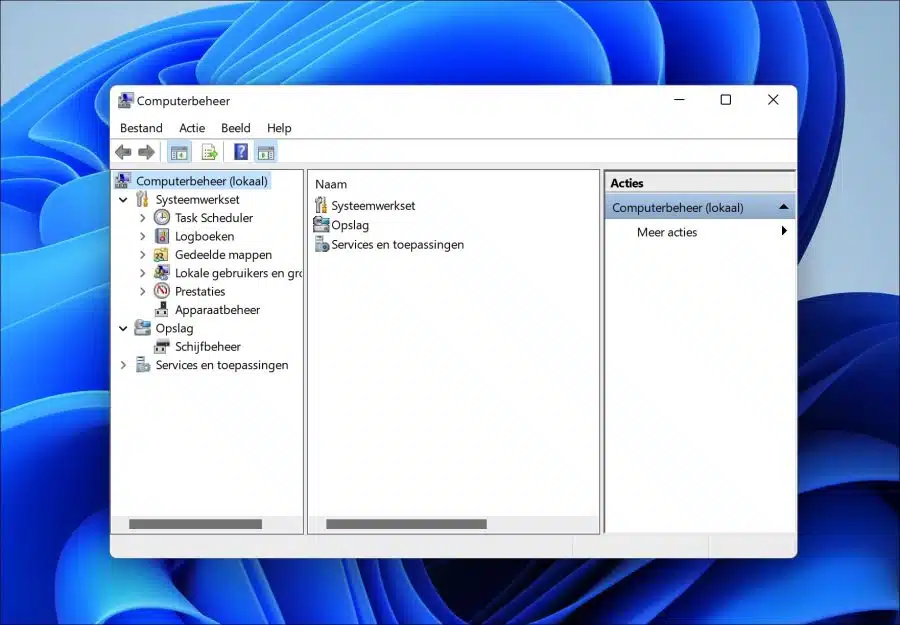
Task: Click the Lokale gebruikers users icon
Action: click(162, 273)
